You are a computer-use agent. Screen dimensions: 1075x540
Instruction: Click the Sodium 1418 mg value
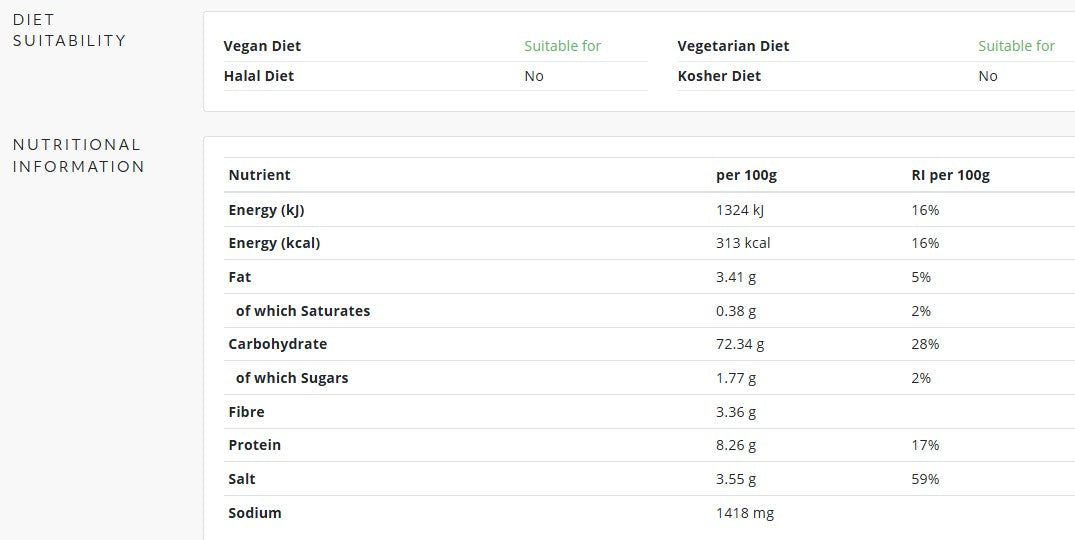(745, 513)
